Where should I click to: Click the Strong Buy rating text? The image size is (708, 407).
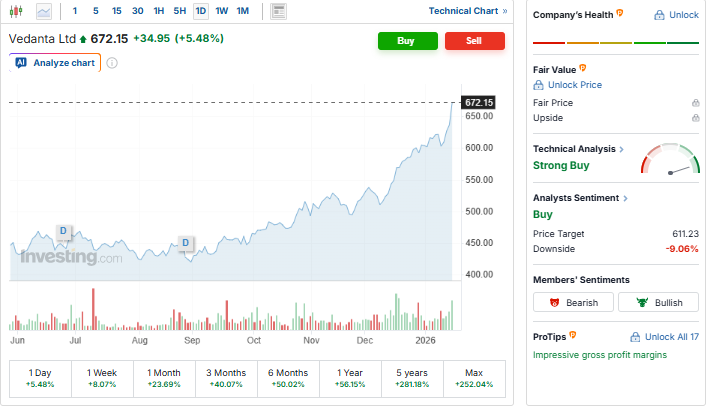coord(561,166)
